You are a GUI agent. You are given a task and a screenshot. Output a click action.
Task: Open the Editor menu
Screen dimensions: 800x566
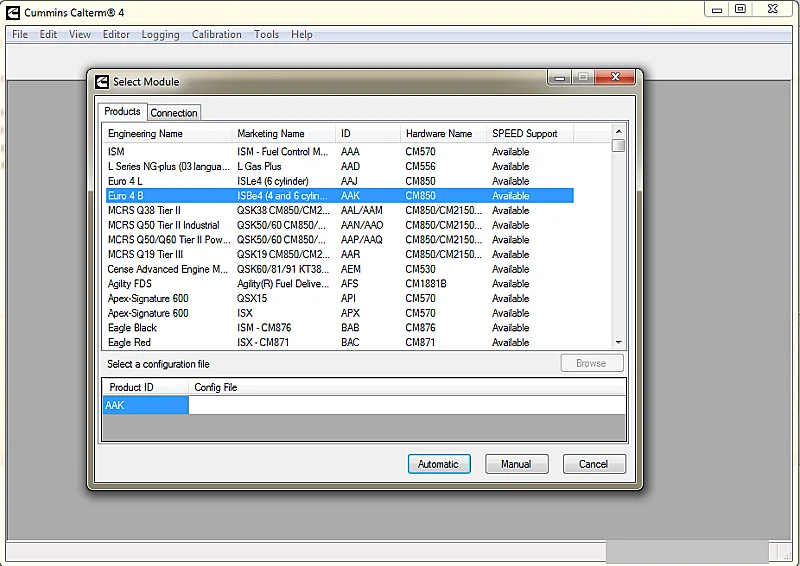click(x=116, y=34)
